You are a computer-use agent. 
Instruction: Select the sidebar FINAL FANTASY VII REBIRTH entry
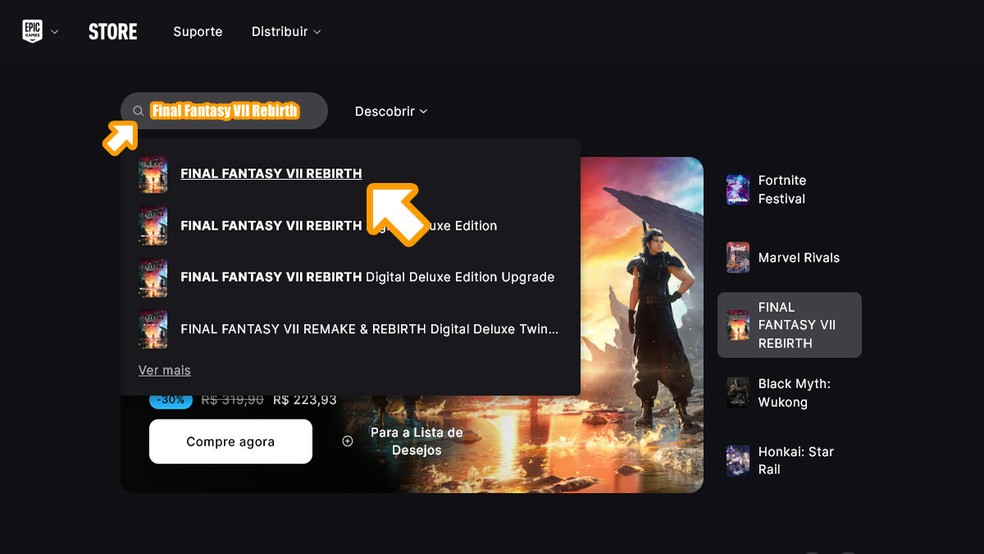pos(789,325)
